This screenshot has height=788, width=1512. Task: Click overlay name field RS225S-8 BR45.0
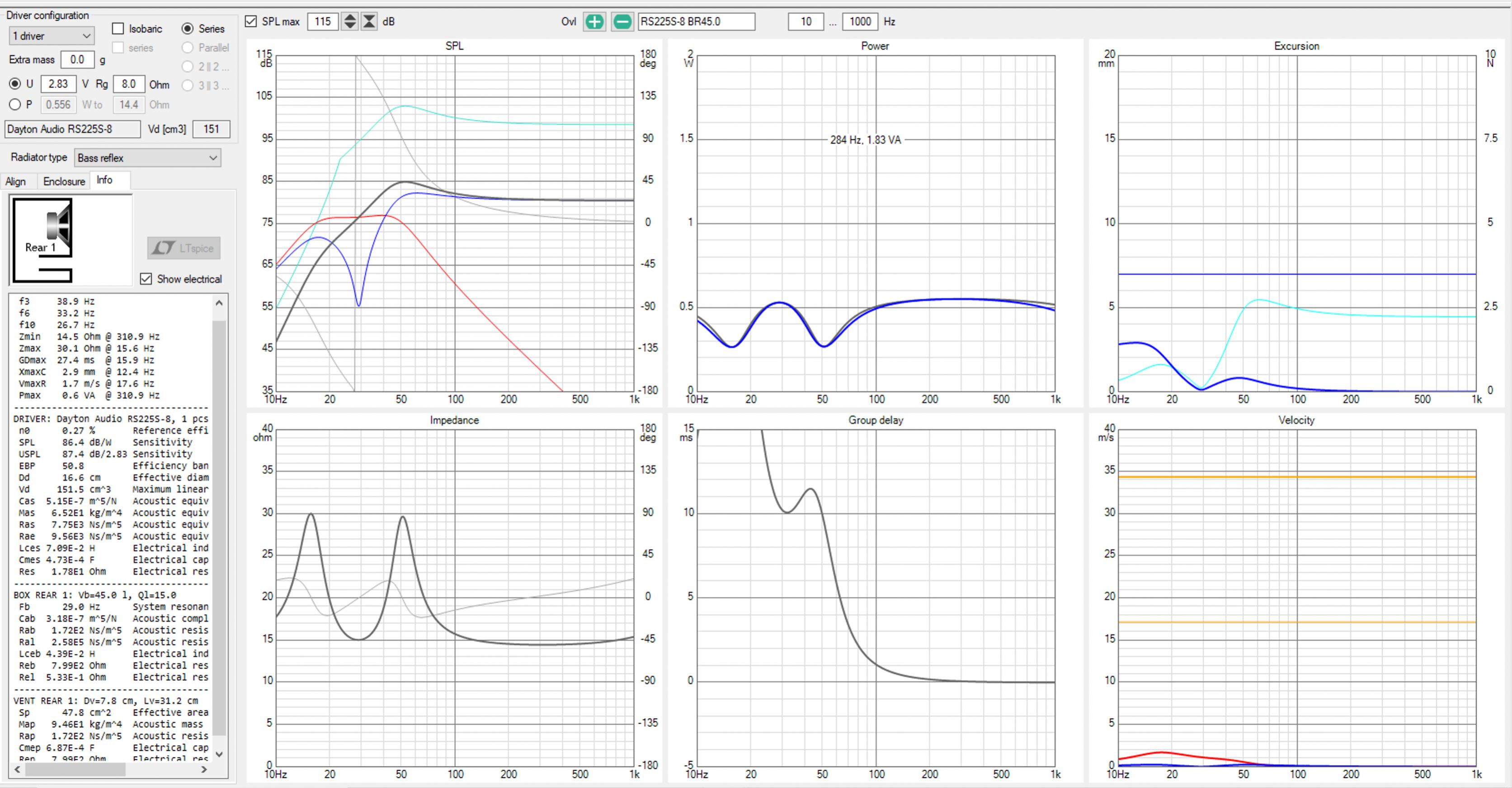click(697, 22)
